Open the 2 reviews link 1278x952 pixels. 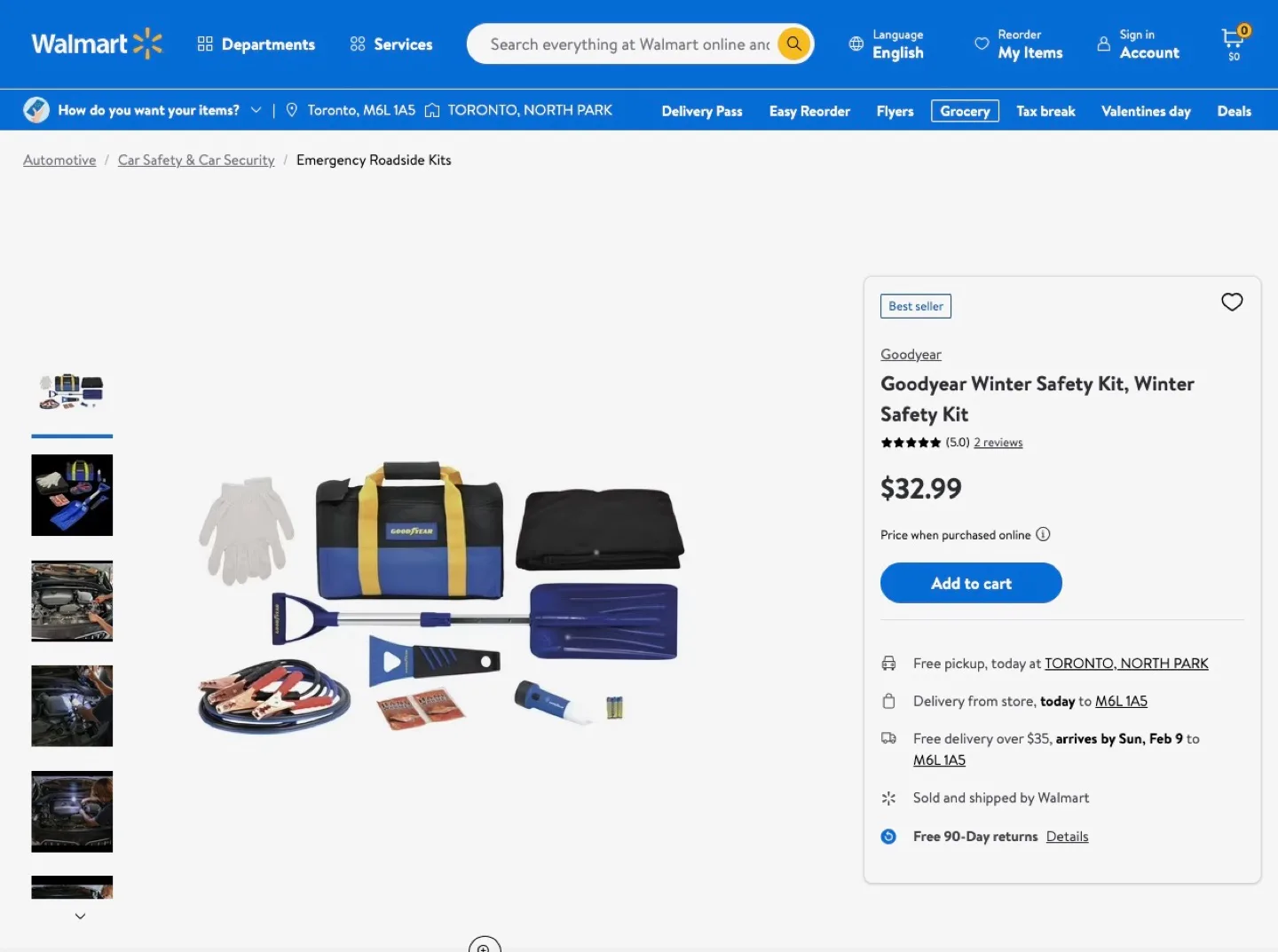(x=998, y=443)
